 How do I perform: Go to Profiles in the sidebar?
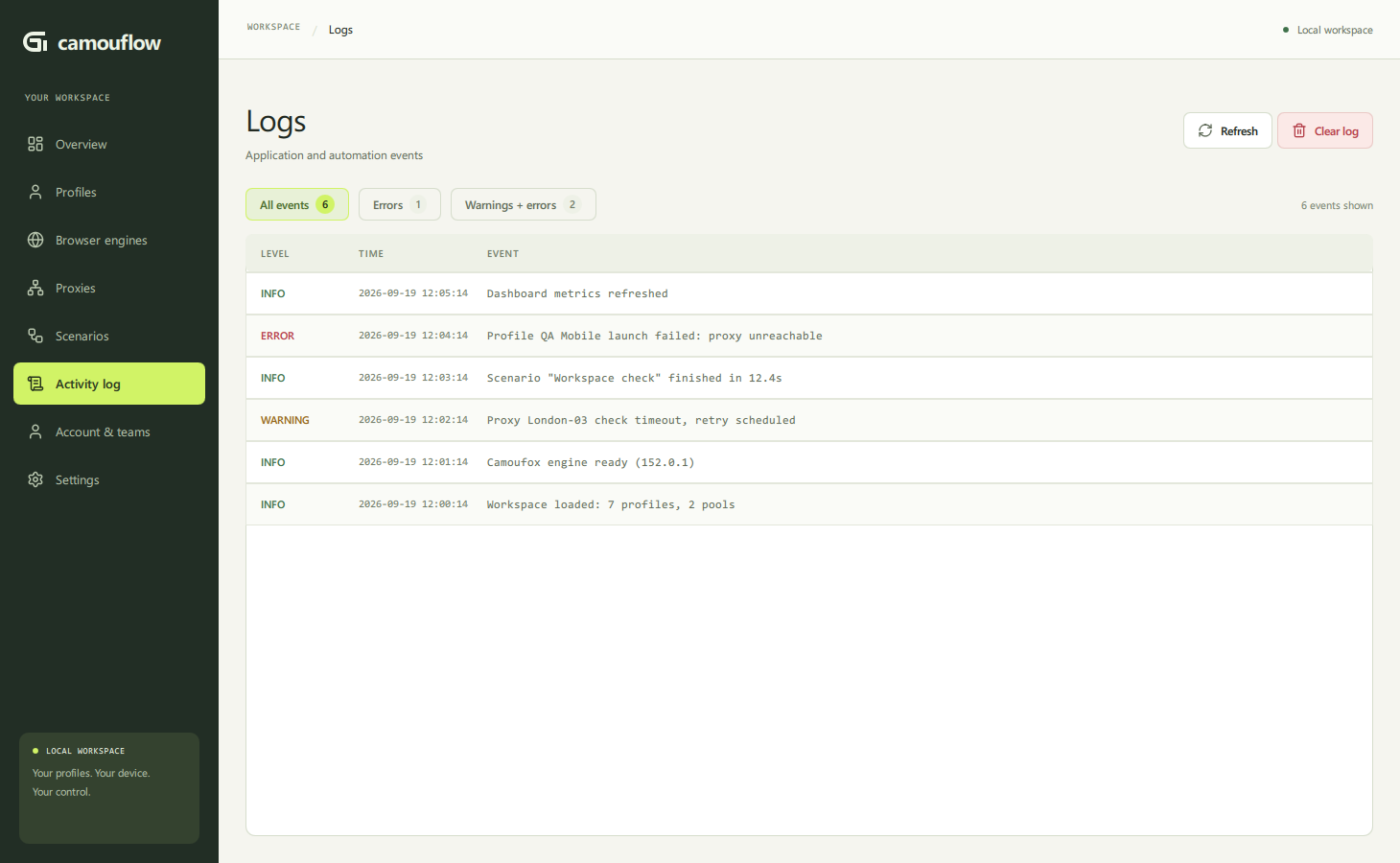[109, 192]
